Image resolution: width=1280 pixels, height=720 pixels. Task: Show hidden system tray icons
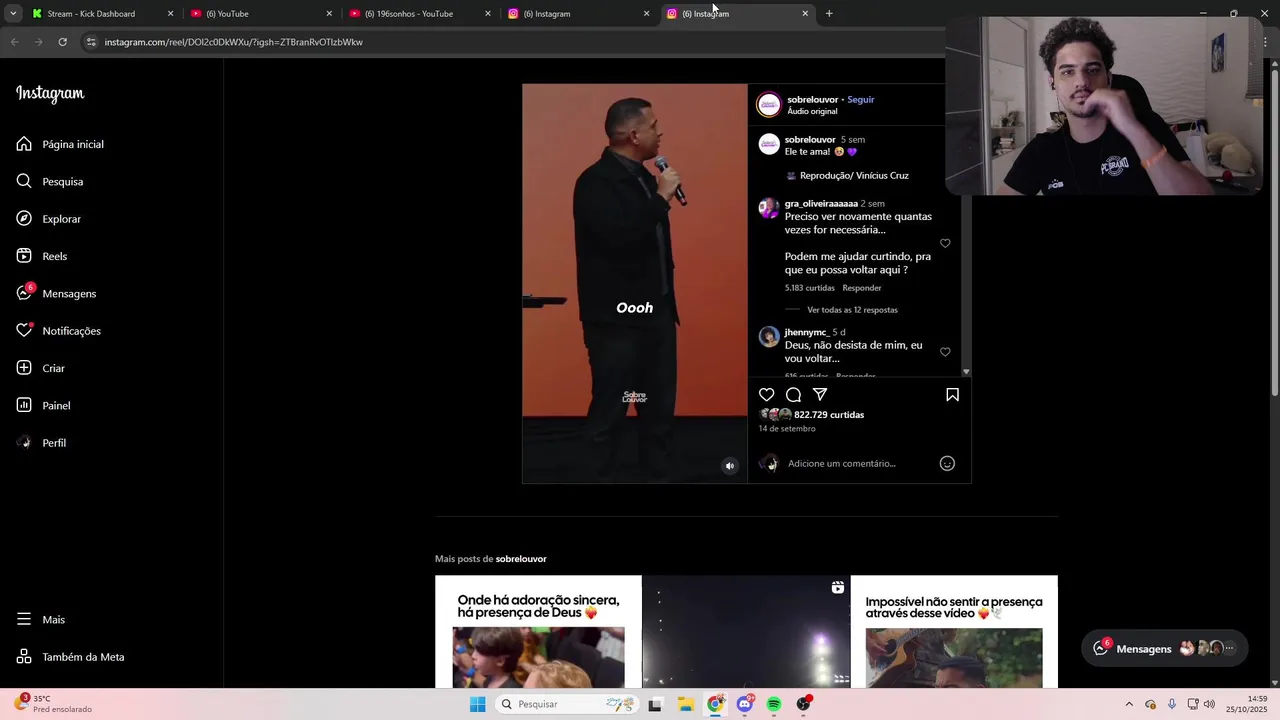(1129, 704)
